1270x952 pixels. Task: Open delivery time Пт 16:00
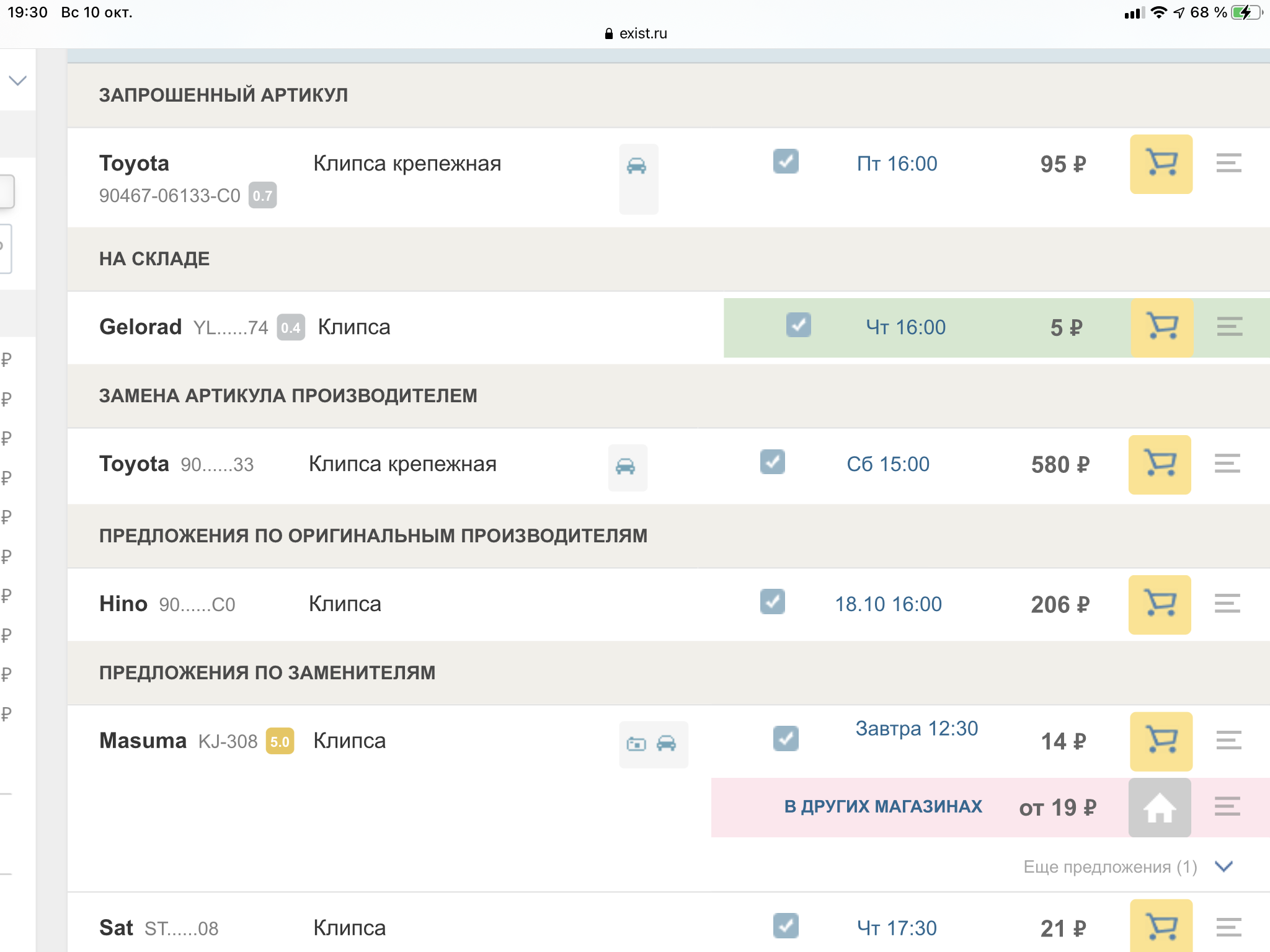point(897,164)
